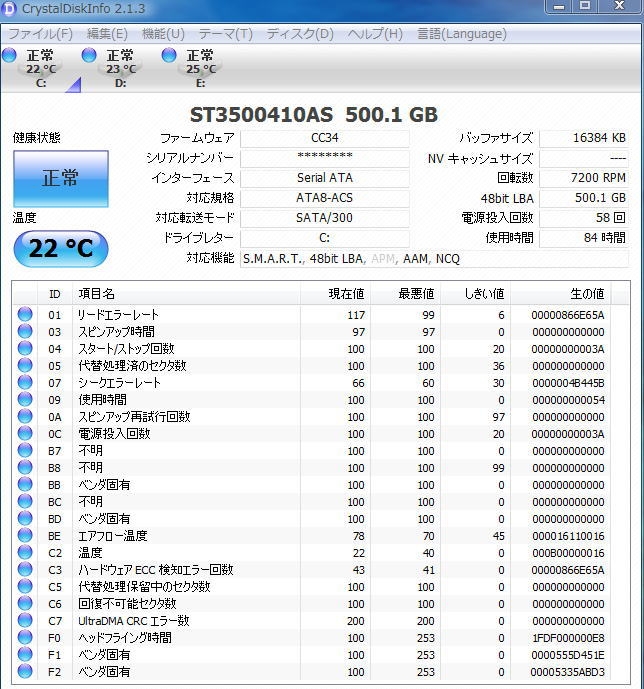This screenshot has width=644, height=689.
Task: Open the ディスク(D) menu
Action: (x=300, y=34)
